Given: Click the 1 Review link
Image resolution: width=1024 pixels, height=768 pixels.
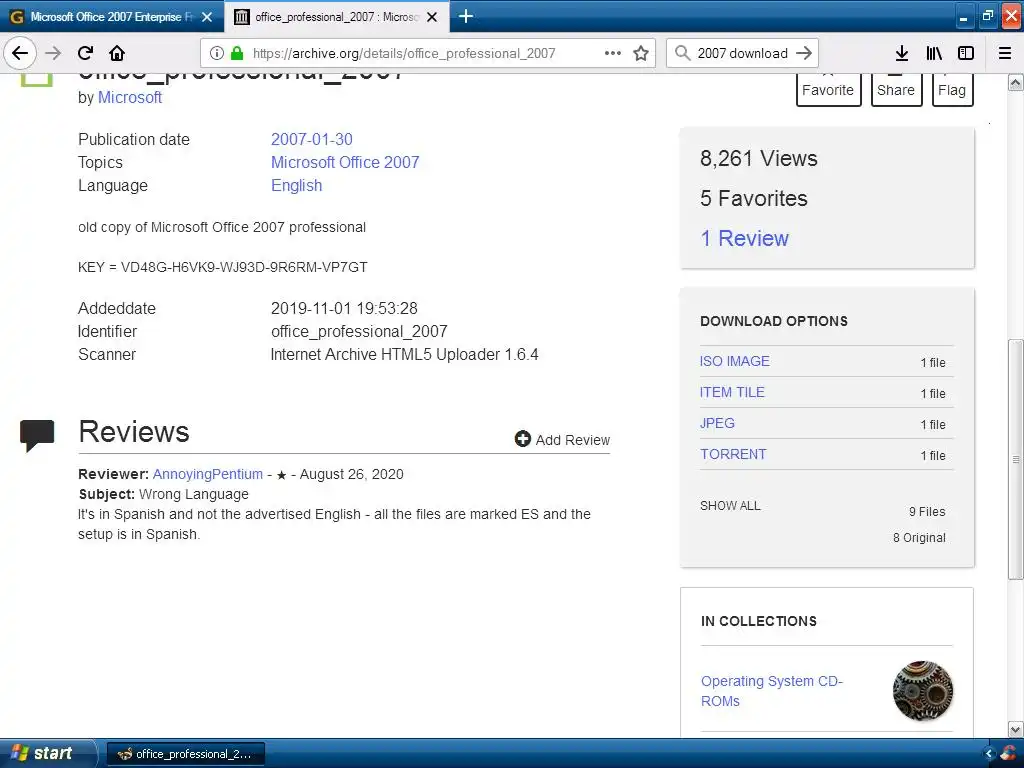Looking at the screenshot, I should [x=744, y=238].
